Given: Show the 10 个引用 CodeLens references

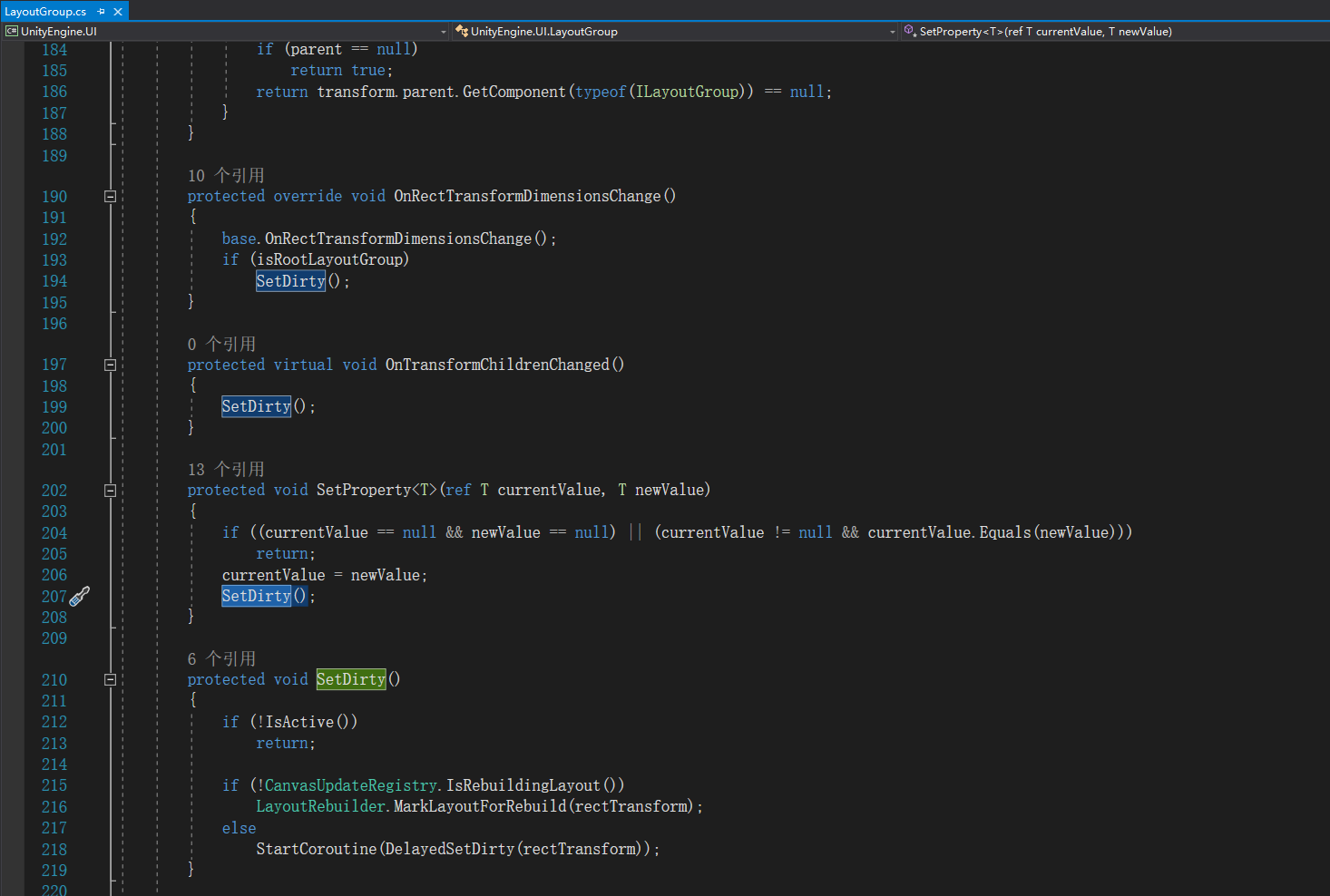Looking at the screenshot, I should click(226, 175).
